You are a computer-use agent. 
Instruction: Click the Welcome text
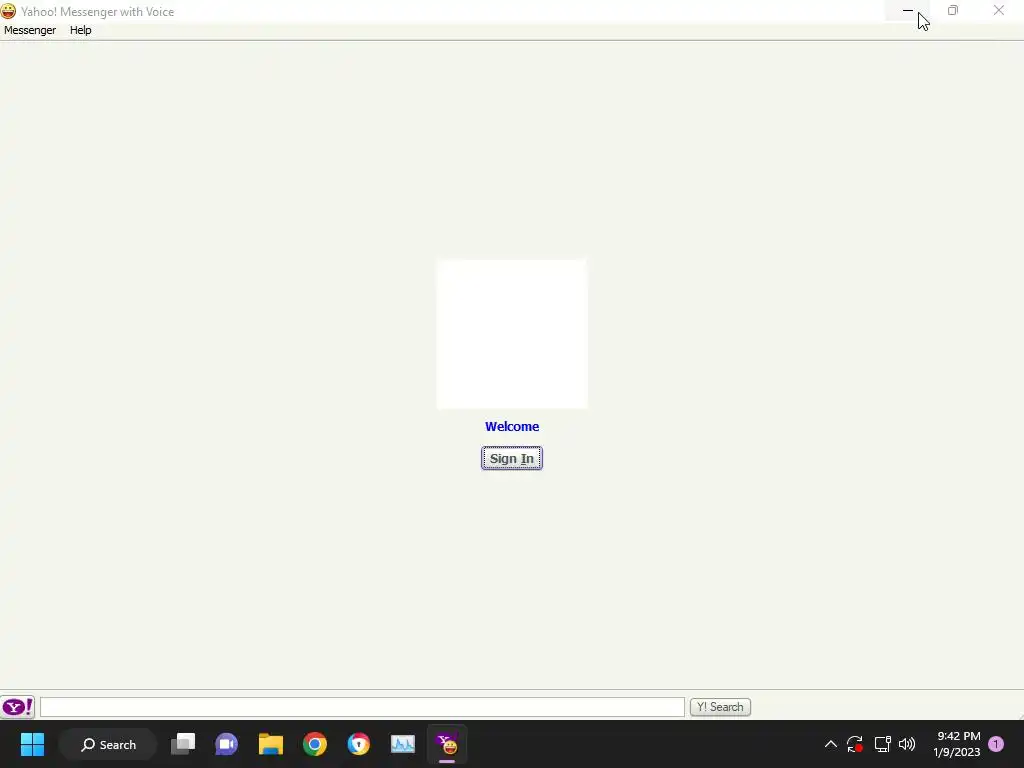511,426
